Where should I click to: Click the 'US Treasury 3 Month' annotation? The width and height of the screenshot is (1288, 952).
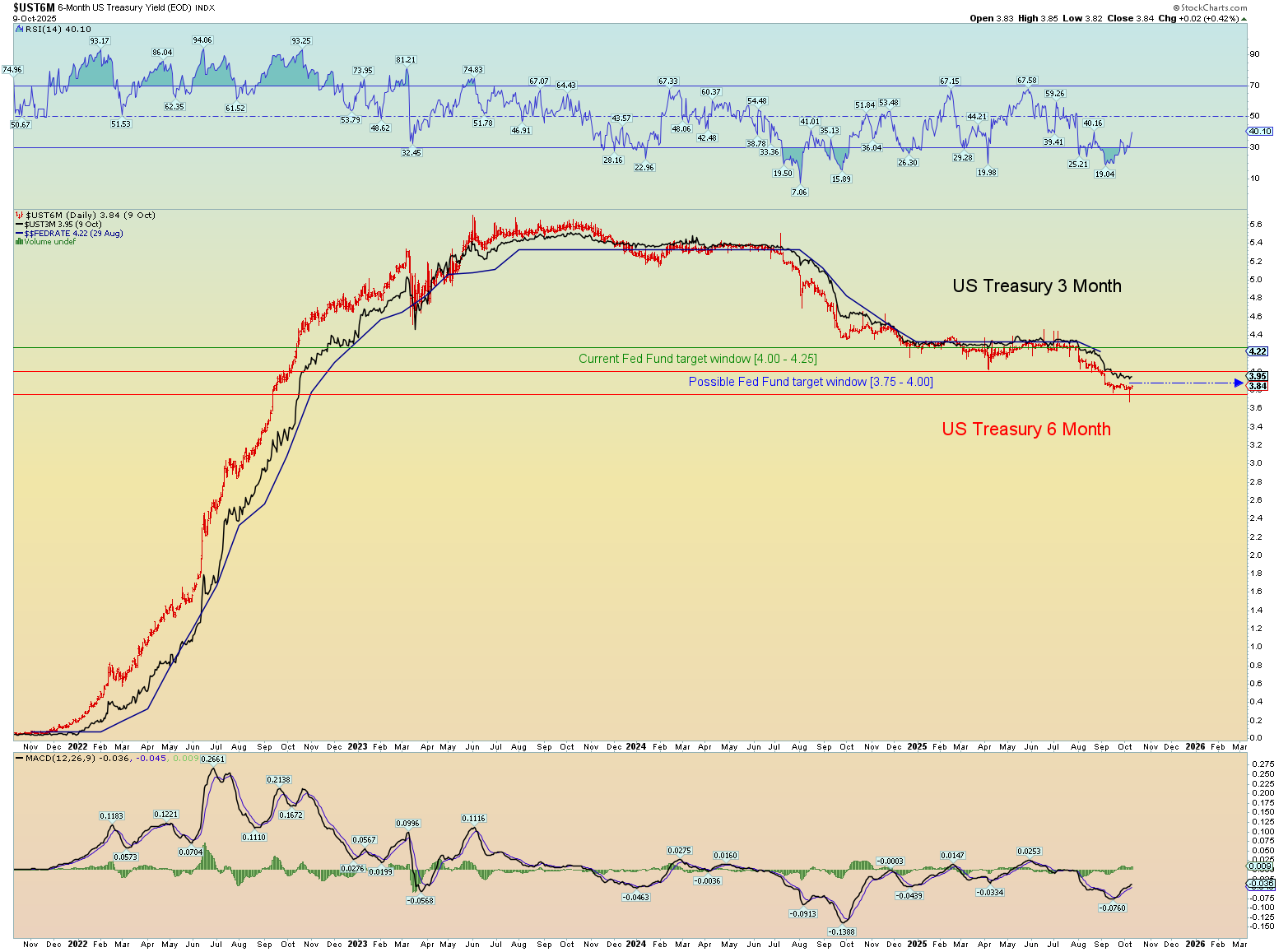pos(1036,286)
